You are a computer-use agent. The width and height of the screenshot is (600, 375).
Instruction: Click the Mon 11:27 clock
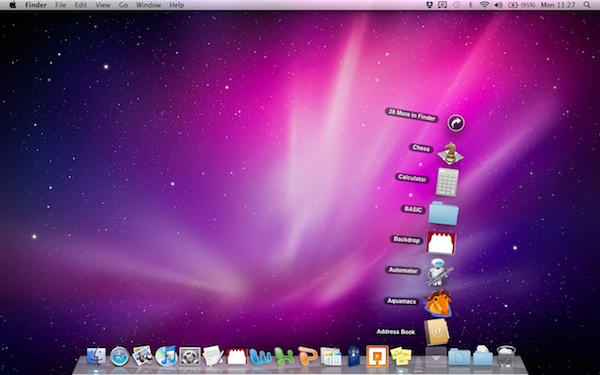[558, 5]
